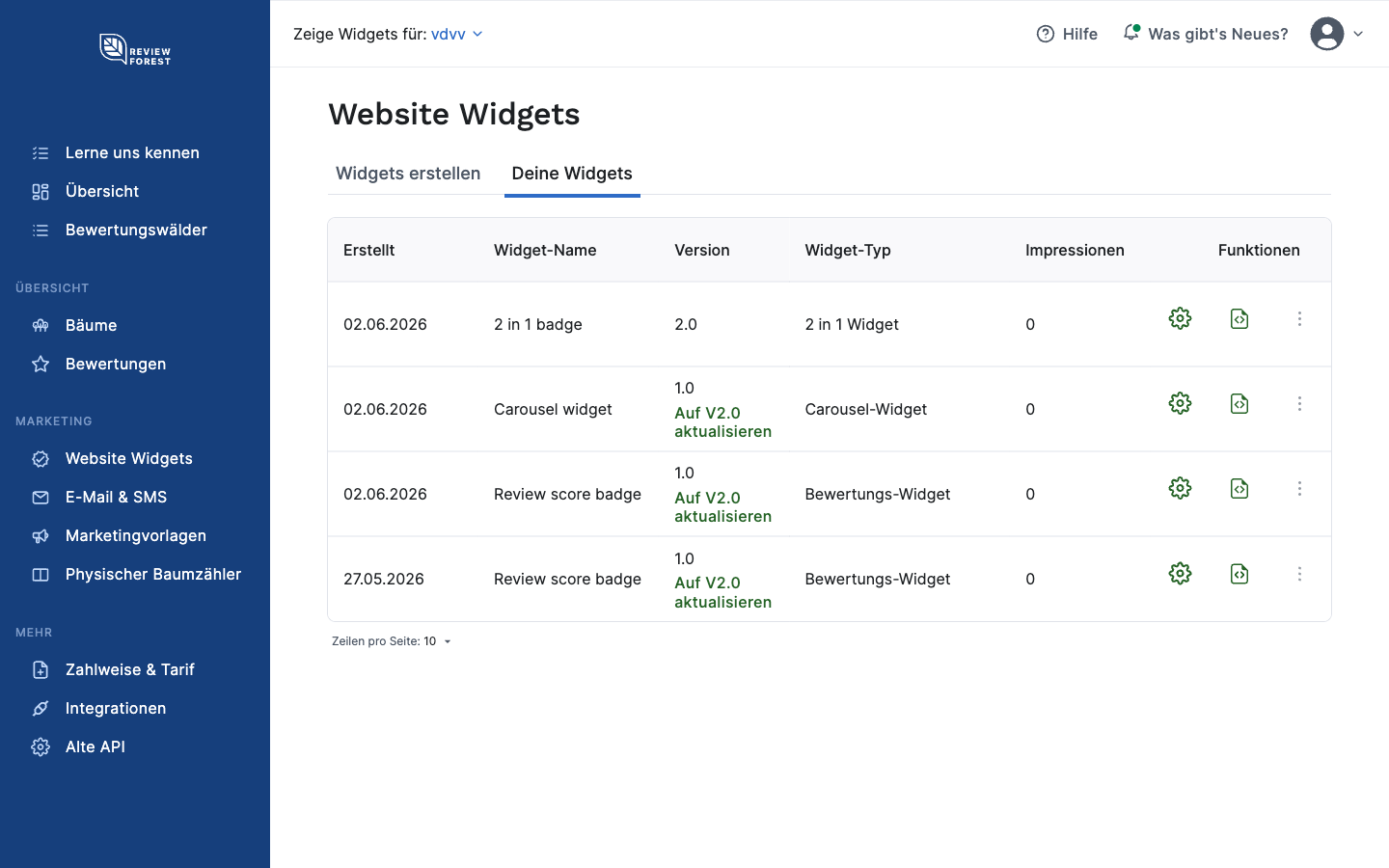
Task: Get embed code for 27.05.2026 Review score badge
Action: pyautogui.click(x=1239, y=574)
